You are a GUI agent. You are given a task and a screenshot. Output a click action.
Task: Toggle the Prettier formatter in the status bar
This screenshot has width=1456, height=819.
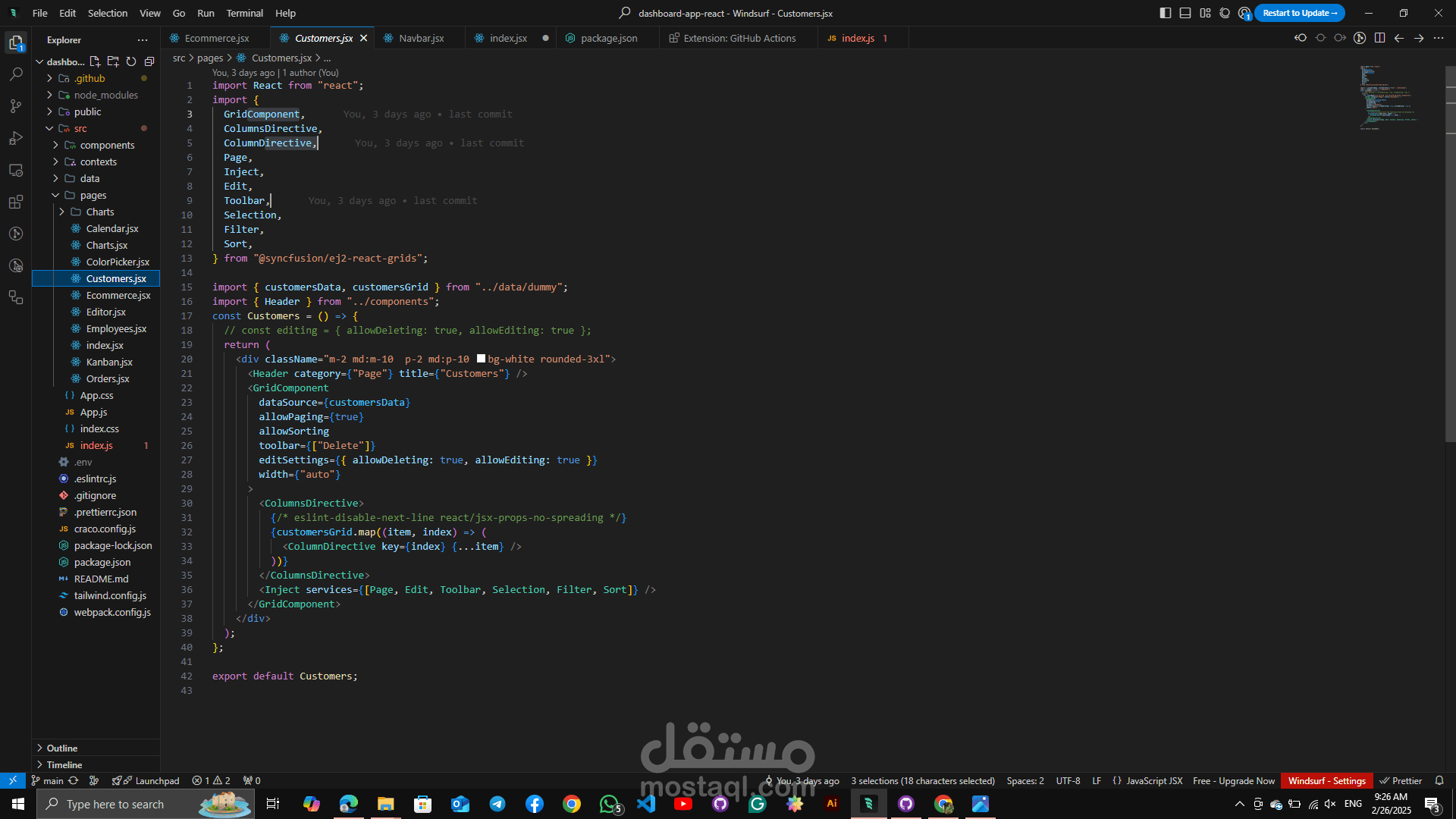coord(1401,780)
